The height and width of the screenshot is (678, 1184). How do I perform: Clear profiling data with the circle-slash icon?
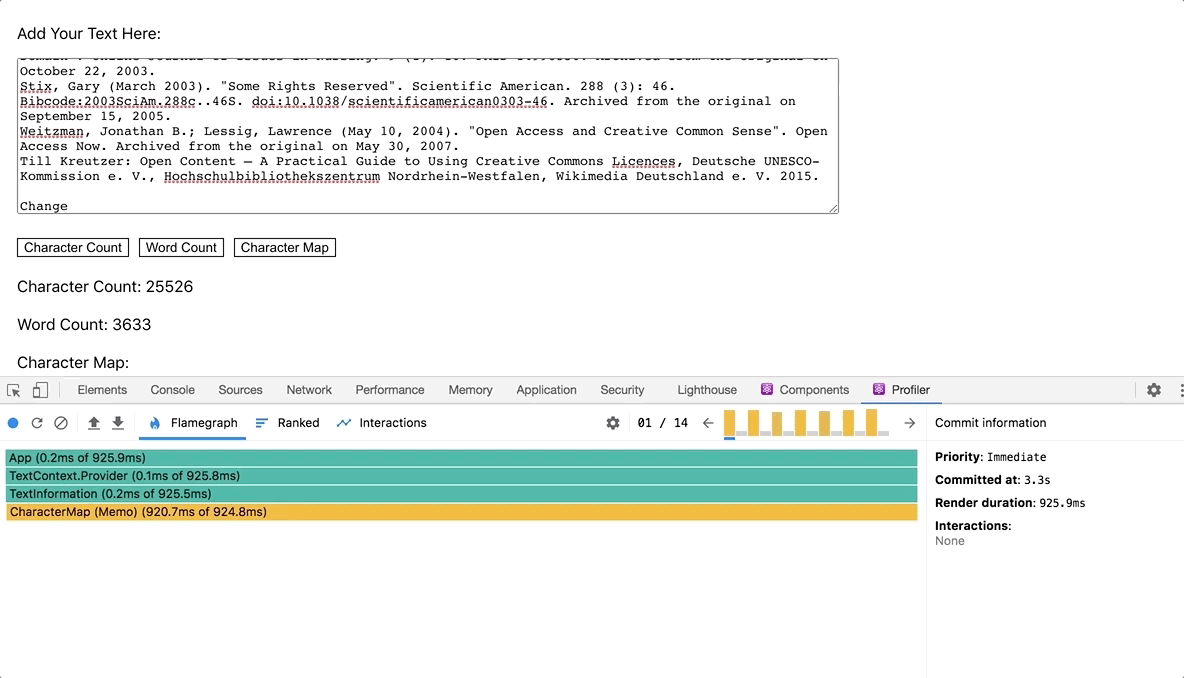click(x=61, y=423)
